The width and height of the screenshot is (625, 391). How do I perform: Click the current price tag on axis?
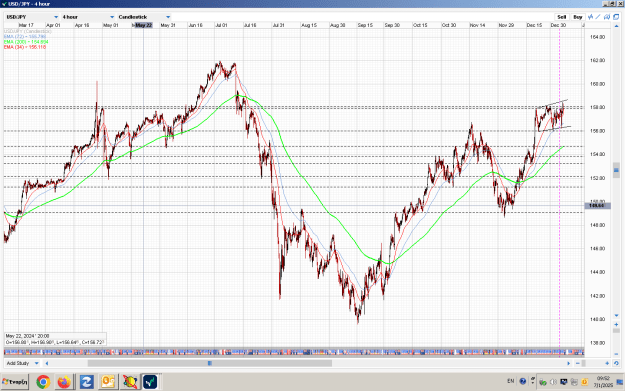click(597, 206)
